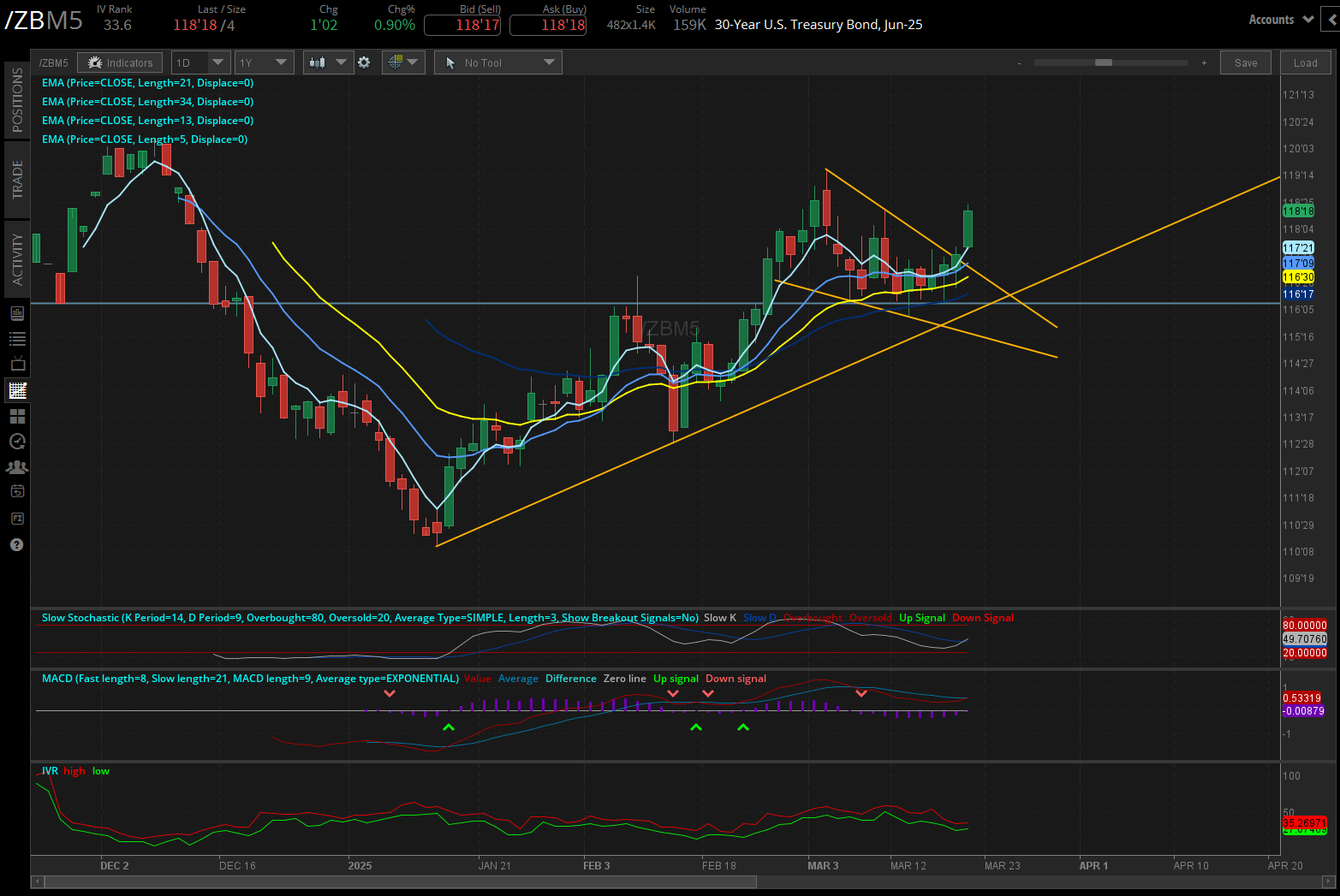Open the Indicators studies panel
Screen dimensions: 1340x896
pyautogui.click(x=119, y=62)
